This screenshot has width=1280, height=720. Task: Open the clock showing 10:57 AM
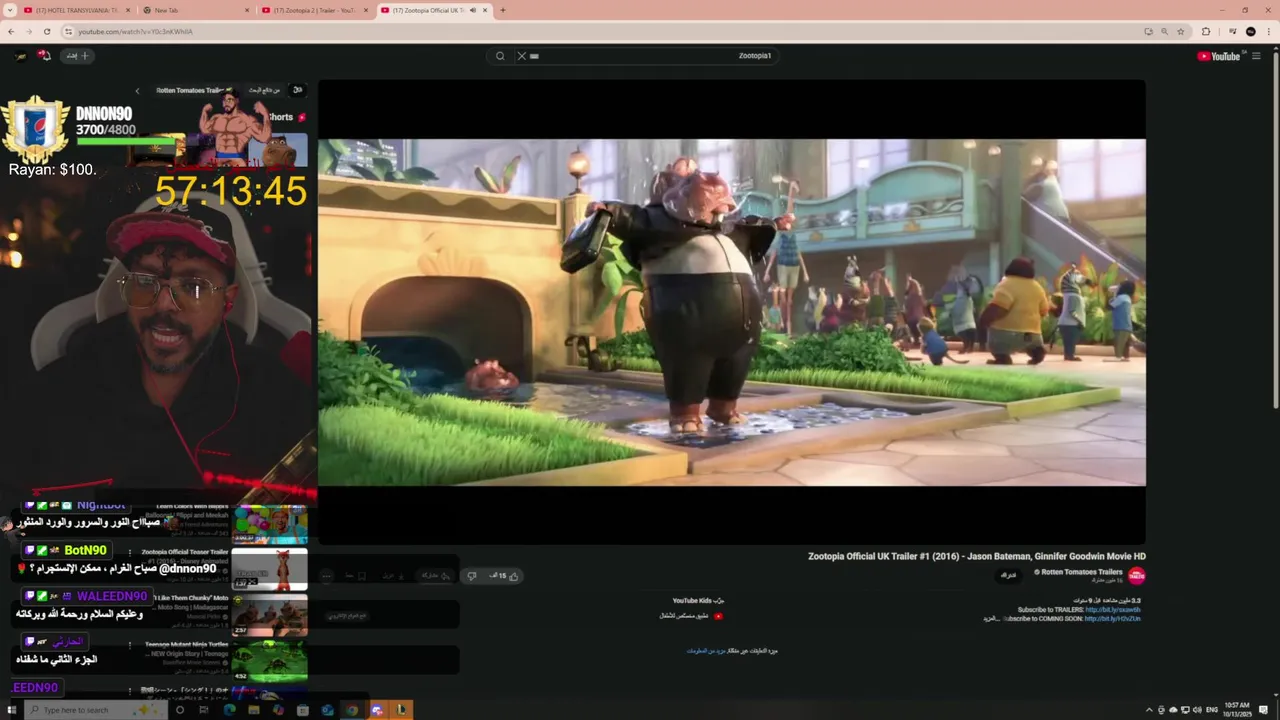1237,710
